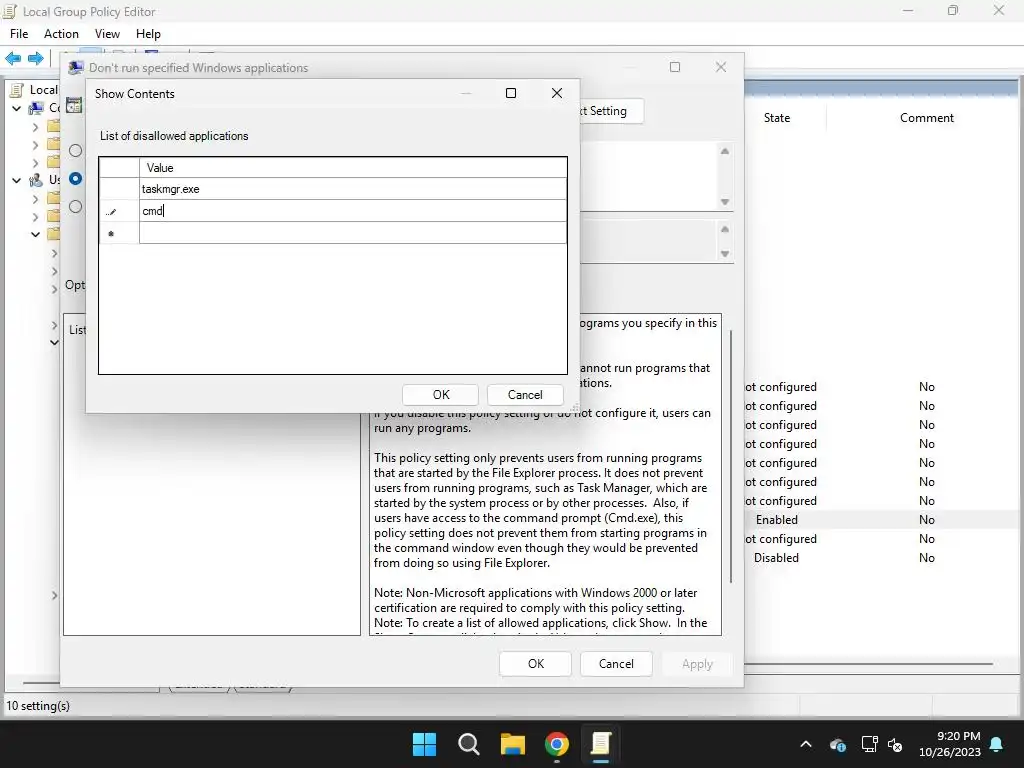The width and height of the screenshot is (1024, 768).
Task: Expand first folder under Computer Configuration
Action: coord(35,127)
